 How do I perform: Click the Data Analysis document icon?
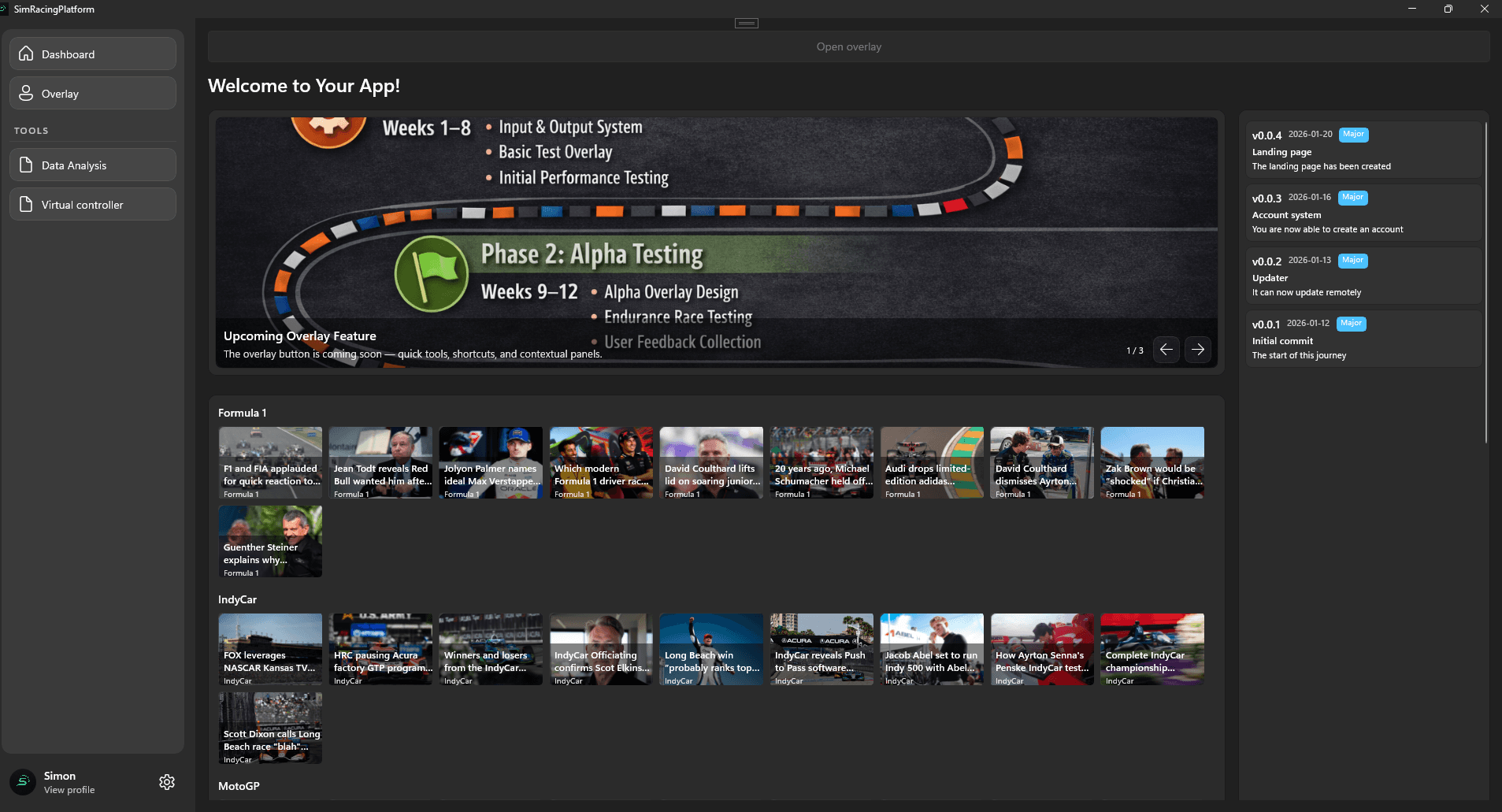[x=26, y=165]
